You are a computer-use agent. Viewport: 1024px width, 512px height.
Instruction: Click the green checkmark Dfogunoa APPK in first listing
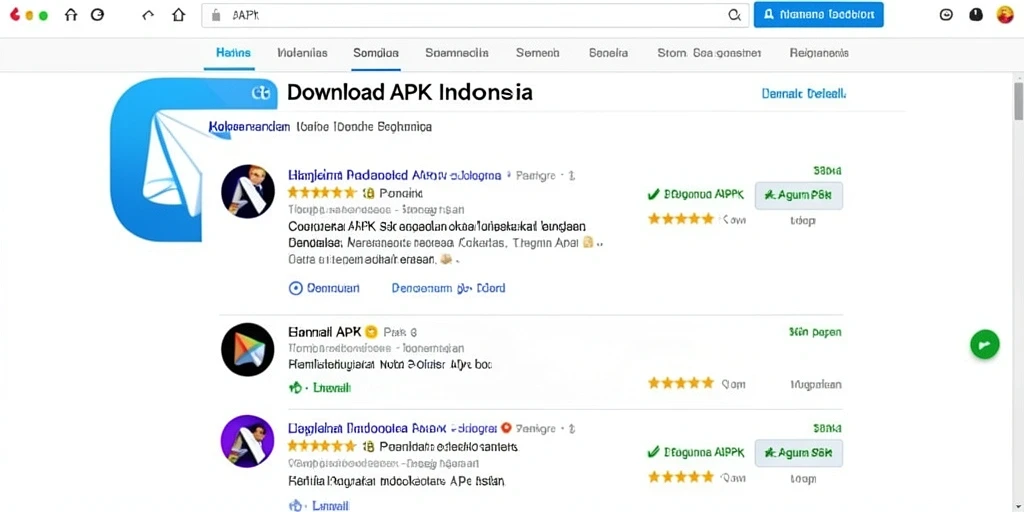tap(695, 195)
